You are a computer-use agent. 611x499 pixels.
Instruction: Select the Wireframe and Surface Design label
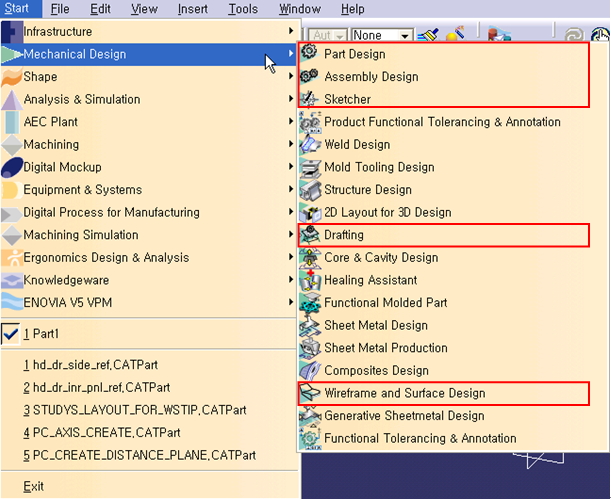[x=405, y=393]
